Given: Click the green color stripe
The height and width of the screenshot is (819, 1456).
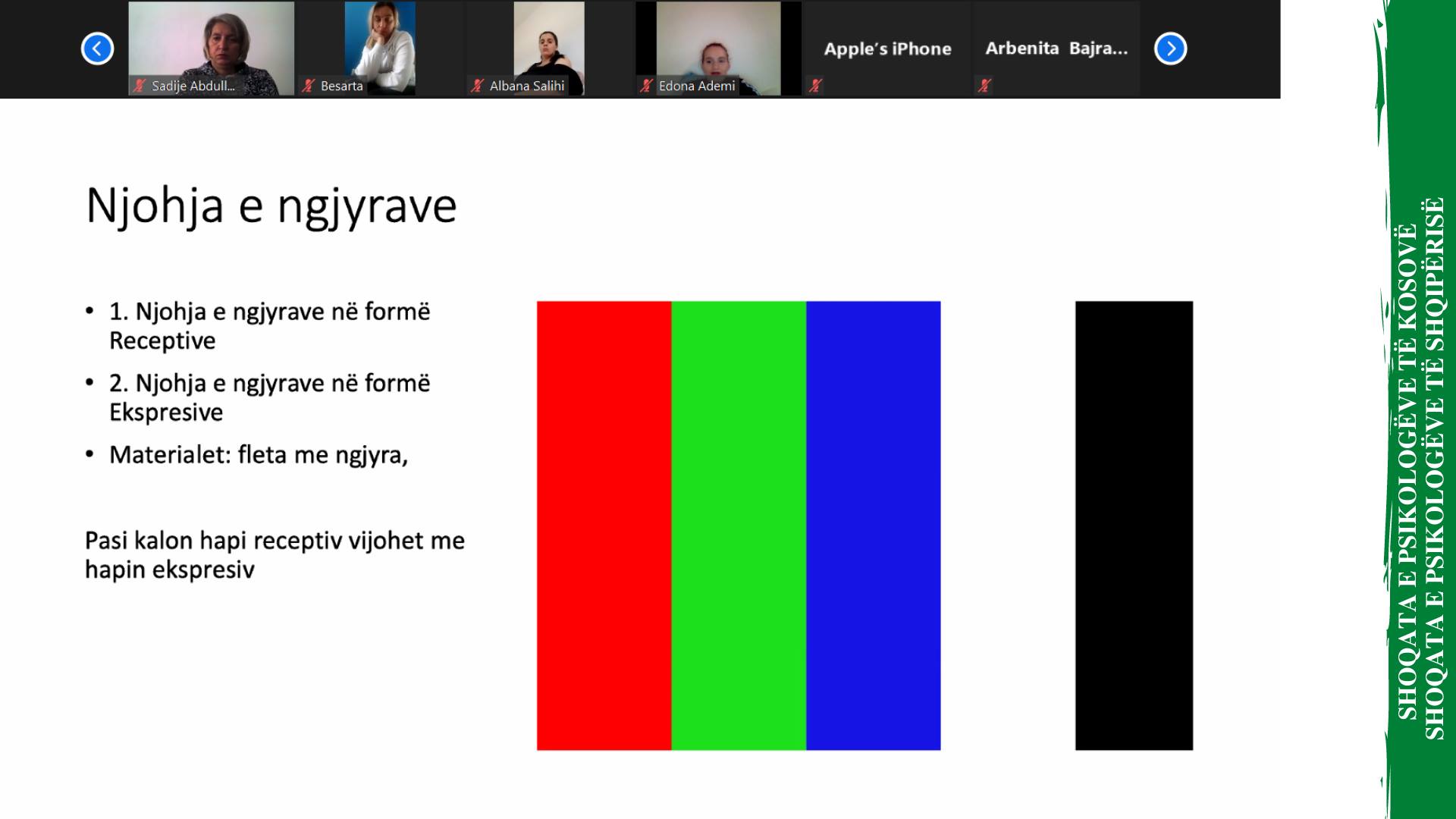Looking at the screenshot, I should [739, 526].
